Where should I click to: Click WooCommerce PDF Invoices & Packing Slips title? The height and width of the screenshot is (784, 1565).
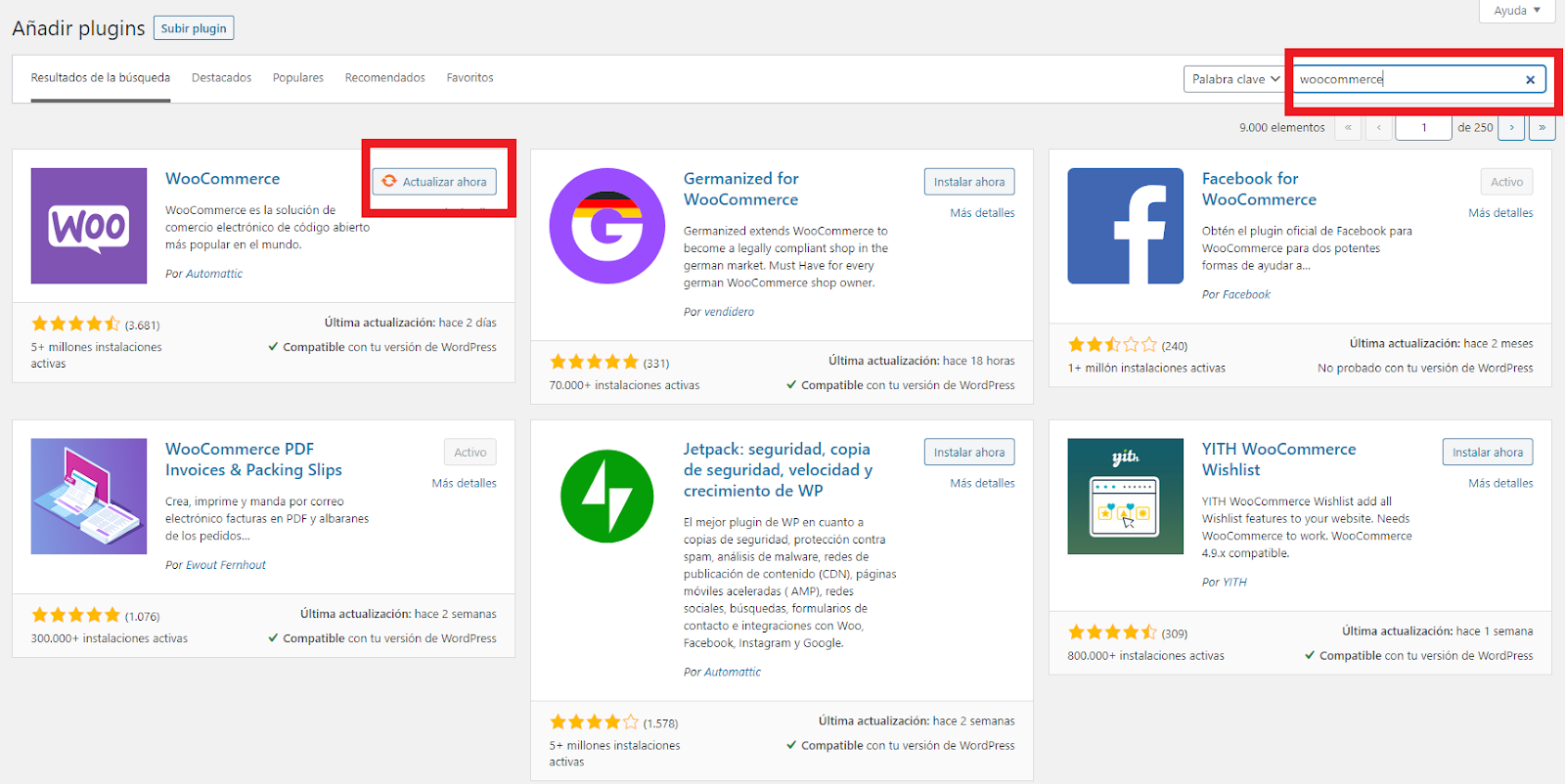[x=253, y=459]
